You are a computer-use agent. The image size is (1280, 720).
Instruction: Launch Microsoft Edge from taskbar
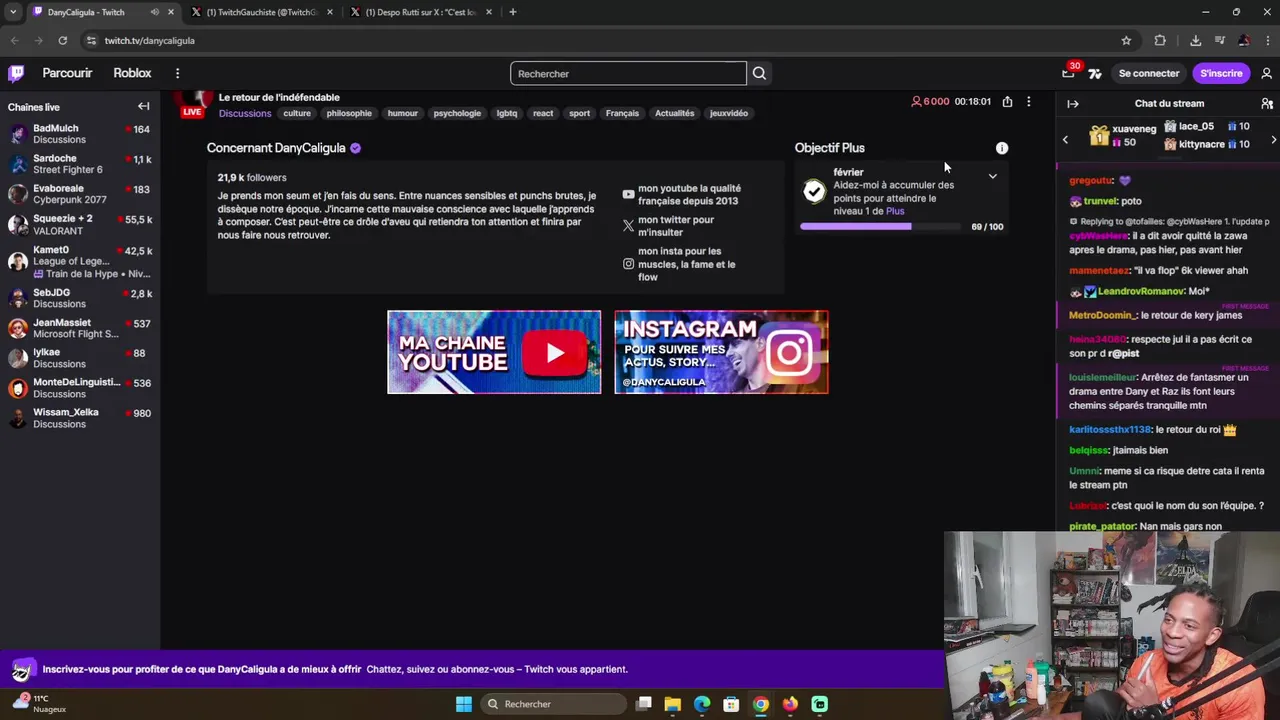click(702, 704)
